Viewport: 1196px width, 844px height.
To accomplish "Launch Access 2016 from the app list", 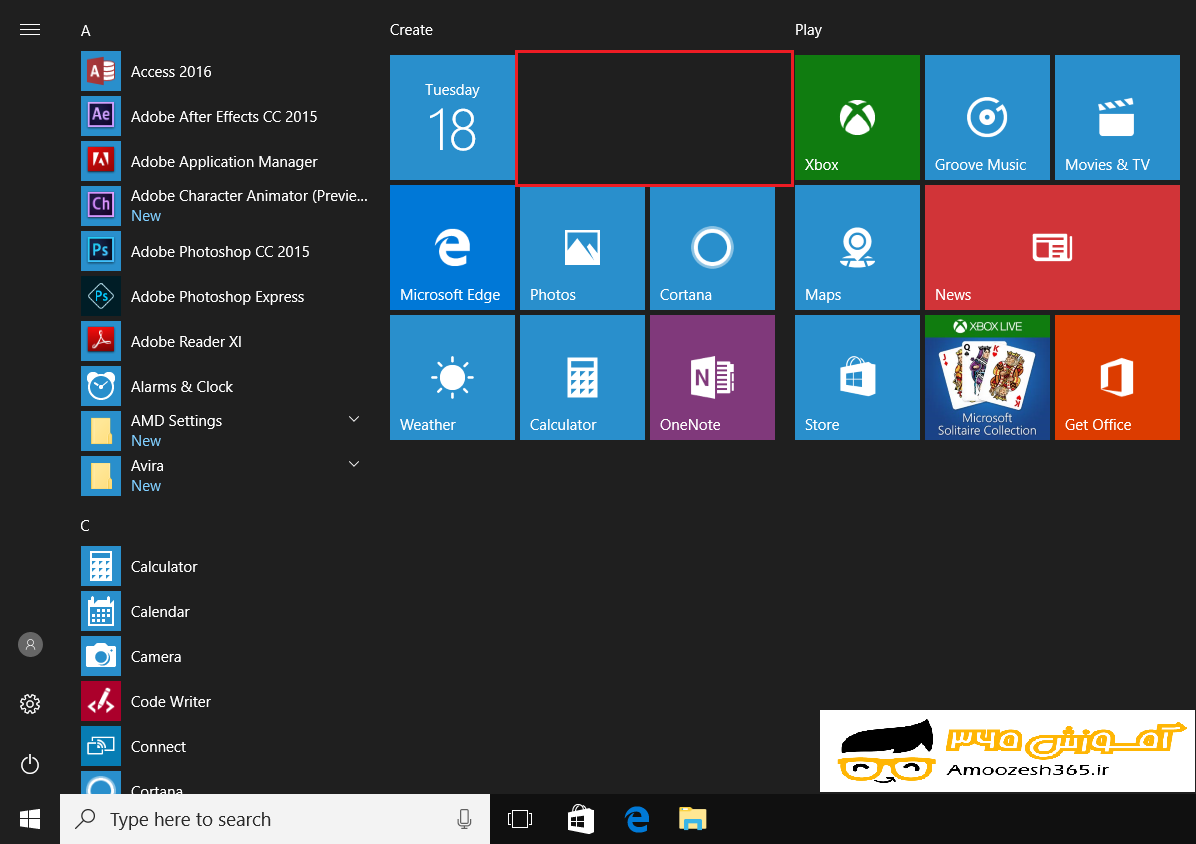I will [x=223, y=72].
